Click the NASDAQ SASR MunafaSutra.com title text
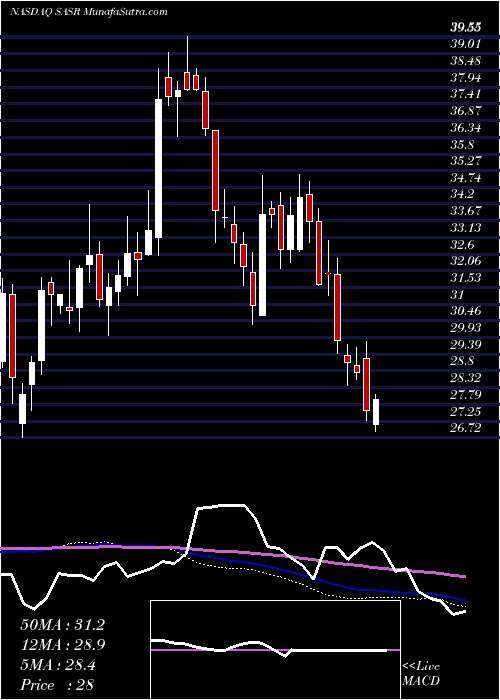 [88, 12]
